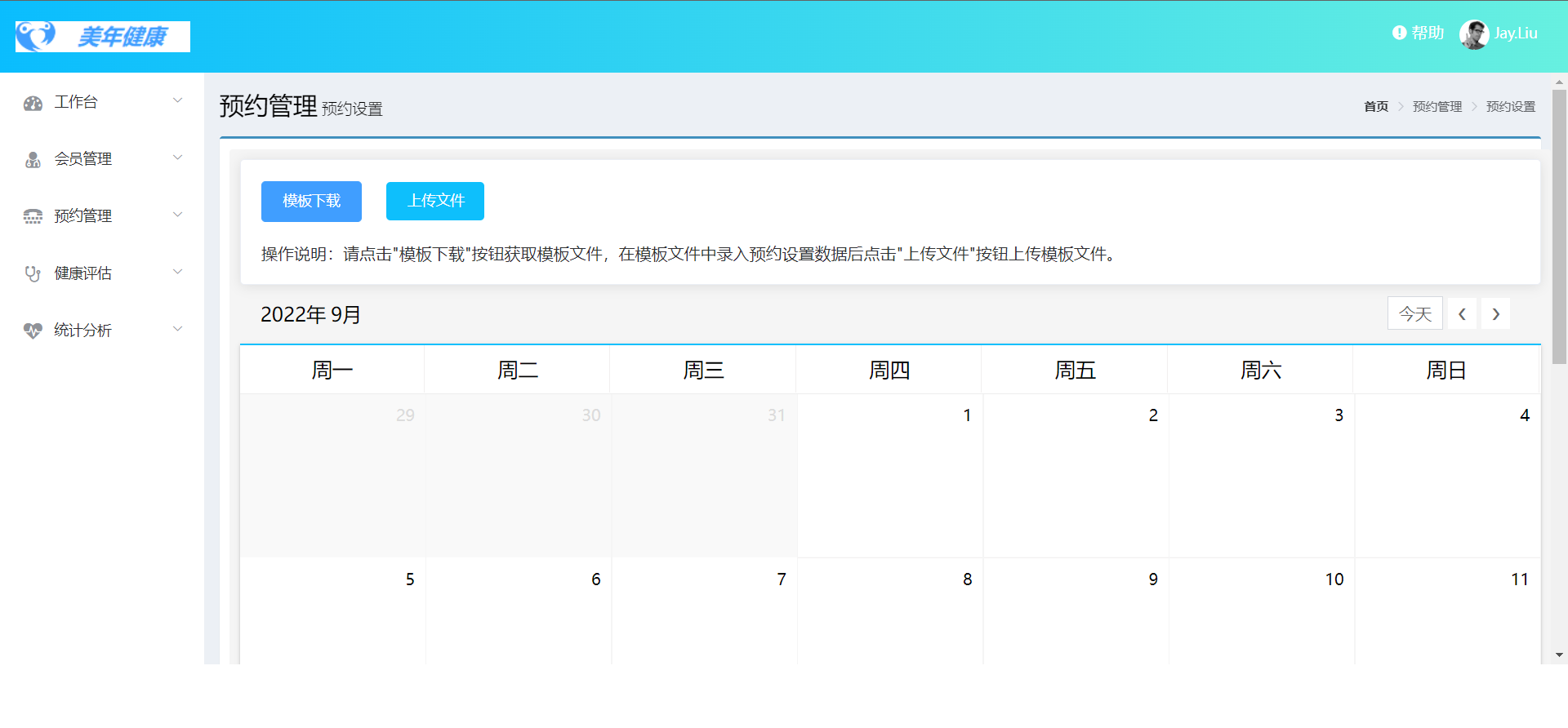
Task: Open the 健康评估 sidebar menu
Action: pos(82,273)
